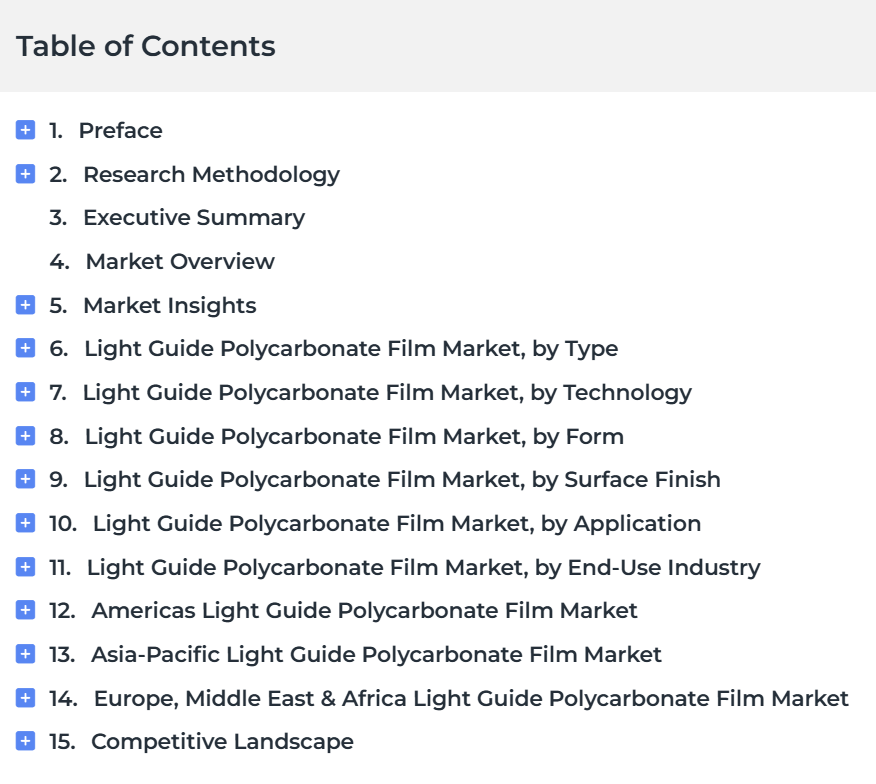Click plus icon beside Market, by Form
The image size is (876, 784).
25,436
